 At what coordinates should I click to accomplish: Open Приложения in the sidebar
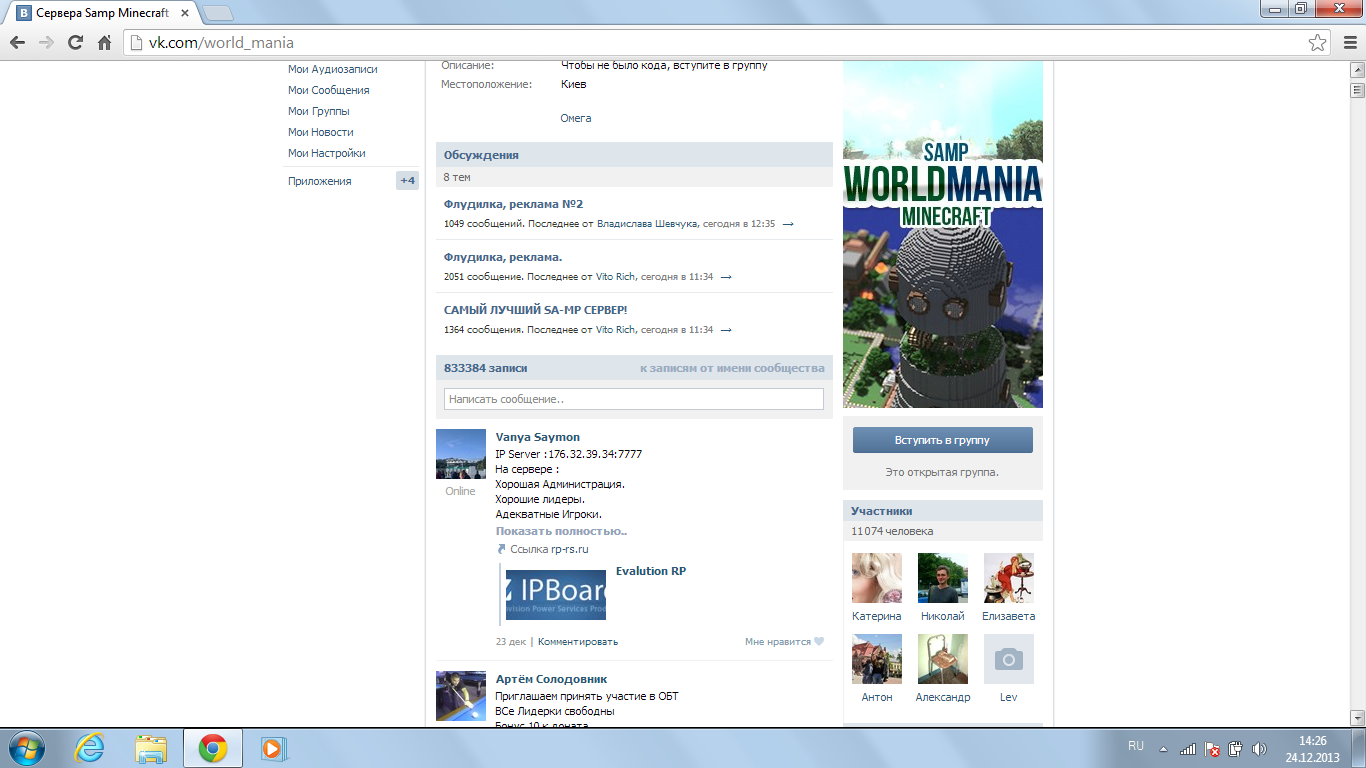[320, 181]
